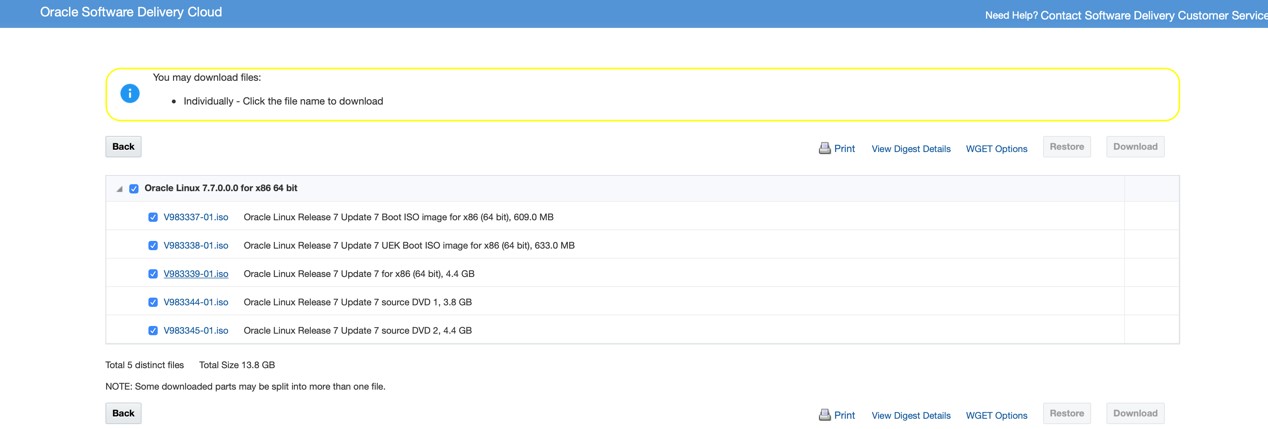Click the bottom Restore button
Image resolution: width=1268 pixels, height=429 pixels.
pos(1067,413)
